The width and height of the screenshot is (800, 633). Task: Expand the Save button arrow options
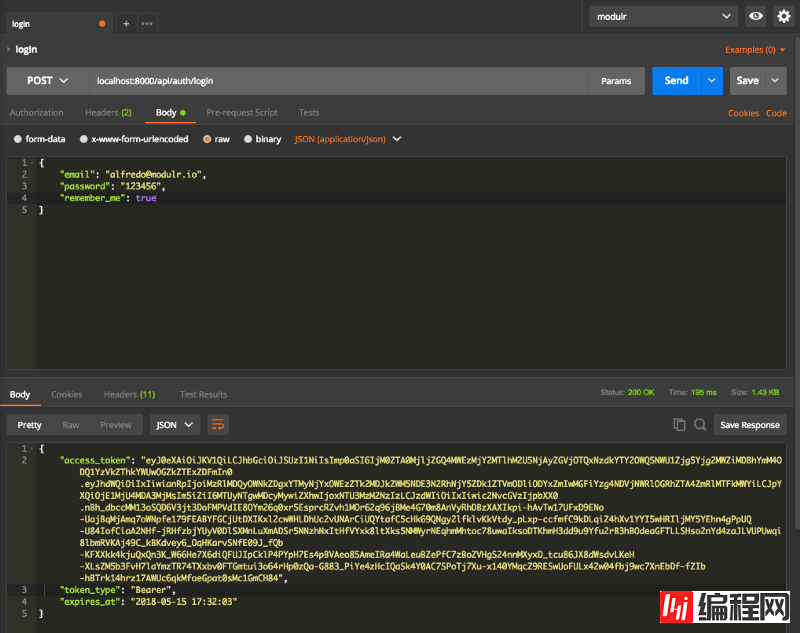775,81
